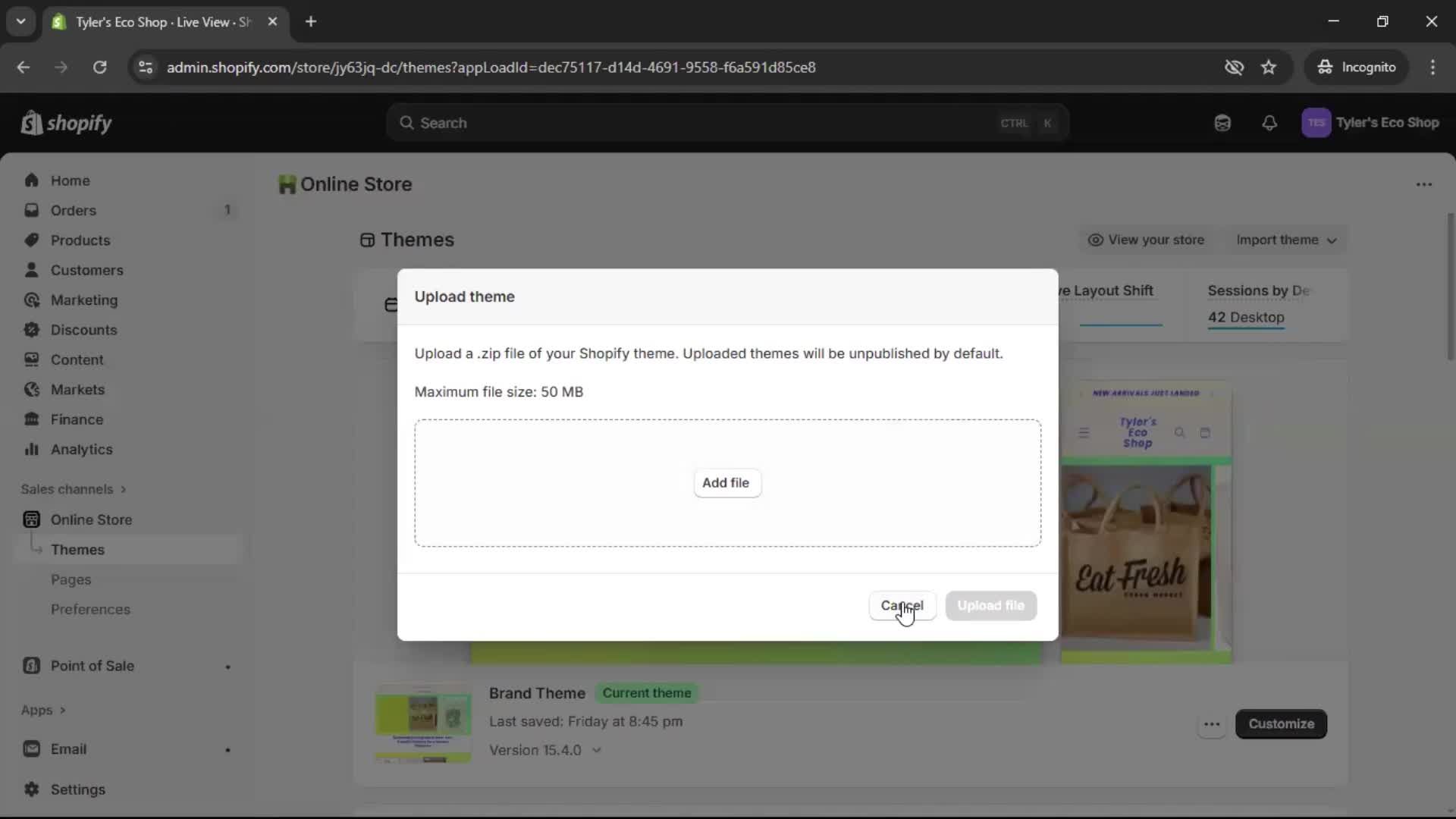Open the Discounts page
Screen dimensions: 1456x819
click(x=85, y=330)
